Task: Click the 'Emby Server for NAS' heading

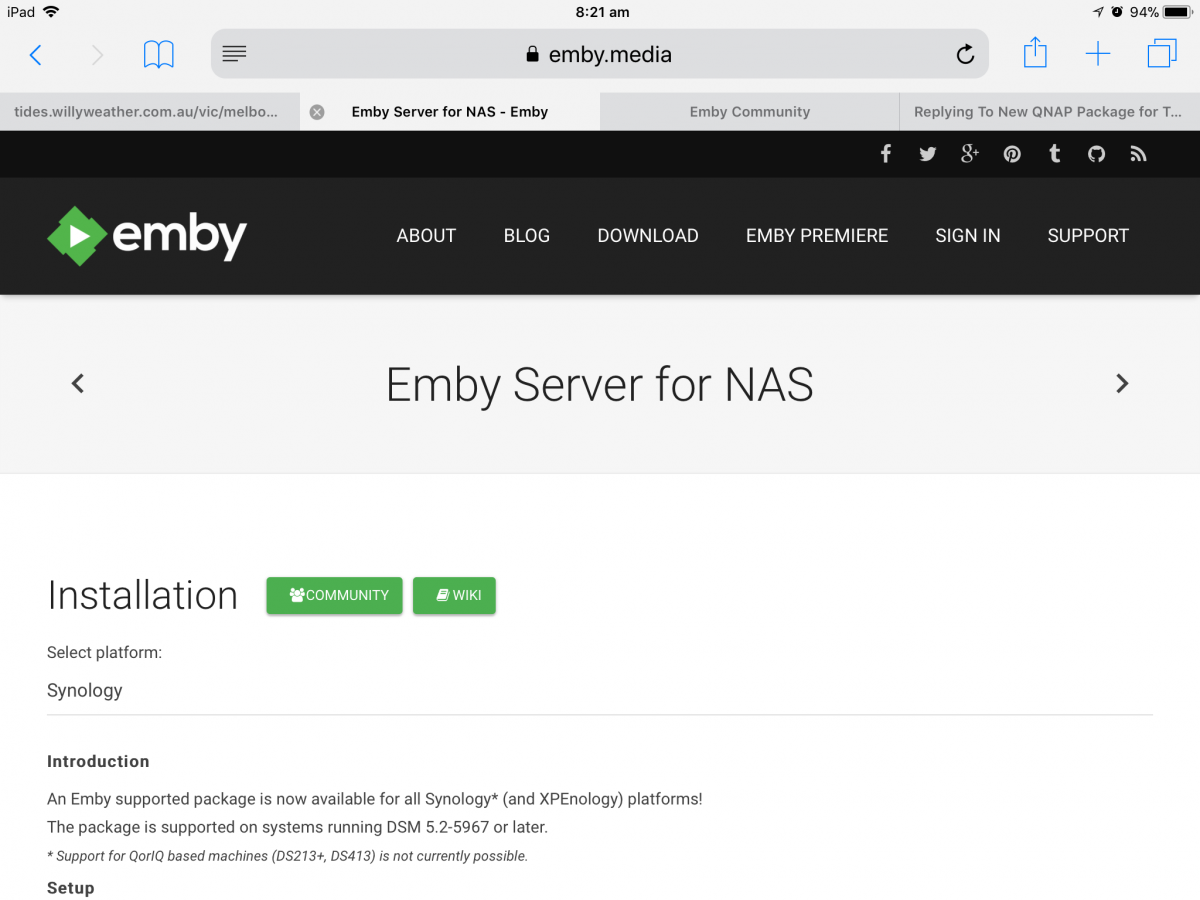Action: (600, 385)
